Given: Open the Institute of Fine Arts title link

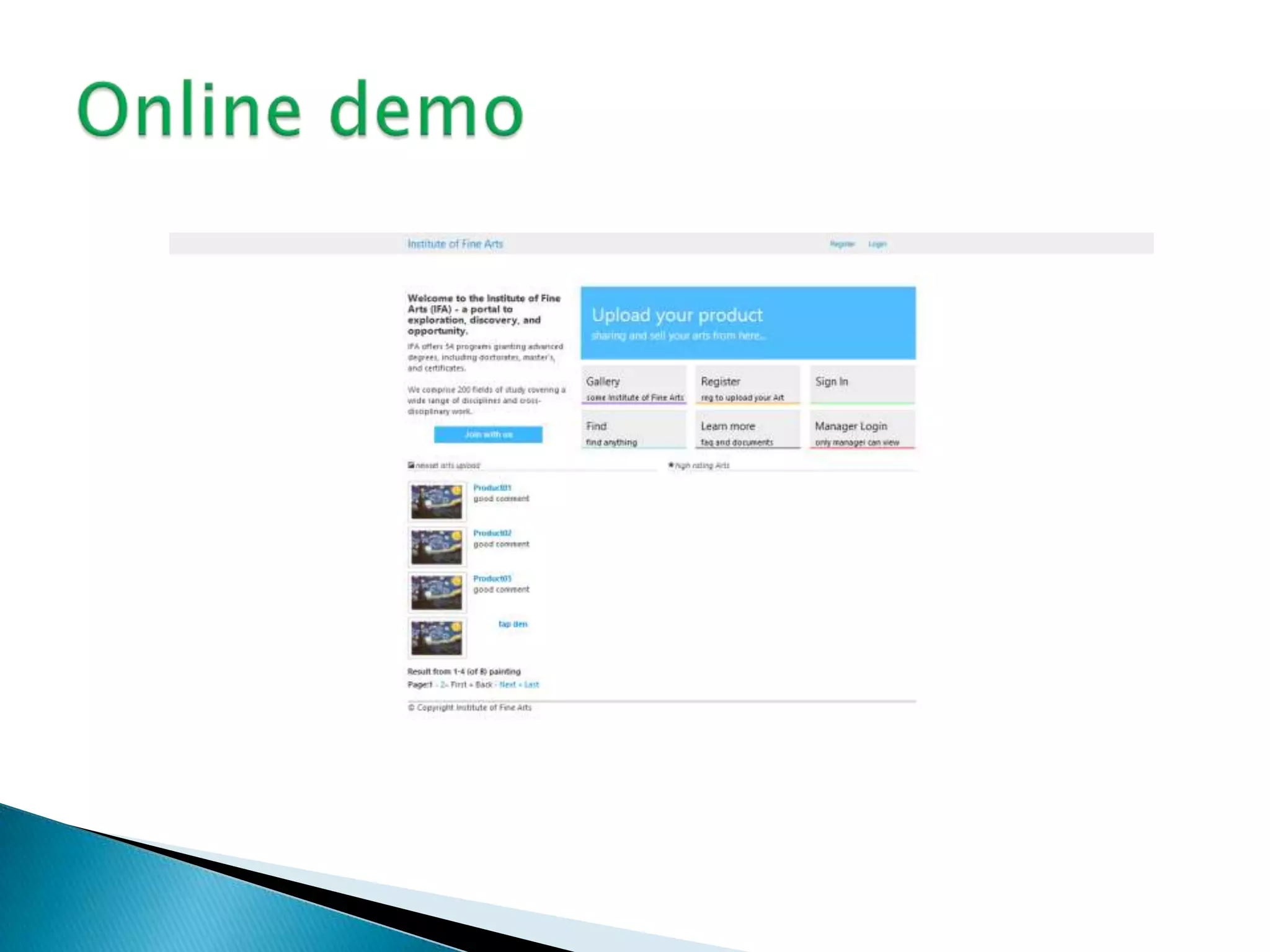Looking at the screenshot, I should point(455,244).
